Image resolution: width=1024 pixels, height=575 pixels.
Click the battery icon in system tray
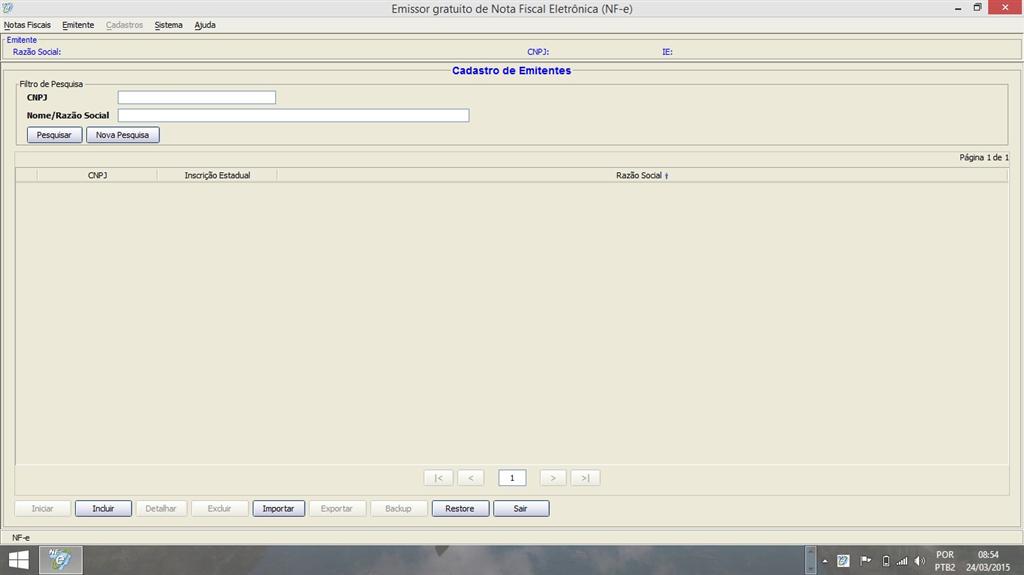pyautogui.click(x=885, y=561)
